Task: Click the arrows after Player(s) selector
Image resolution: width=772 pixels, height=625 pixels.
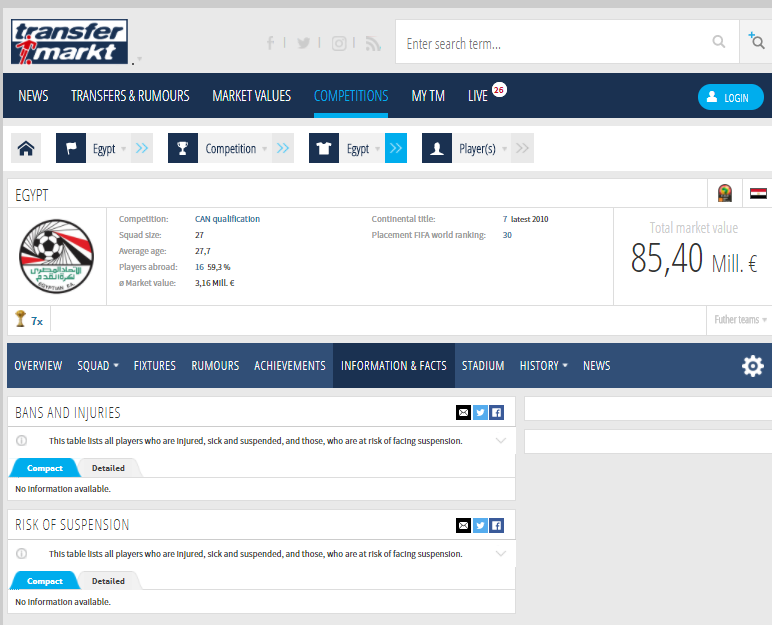Action: coord(522,148)
